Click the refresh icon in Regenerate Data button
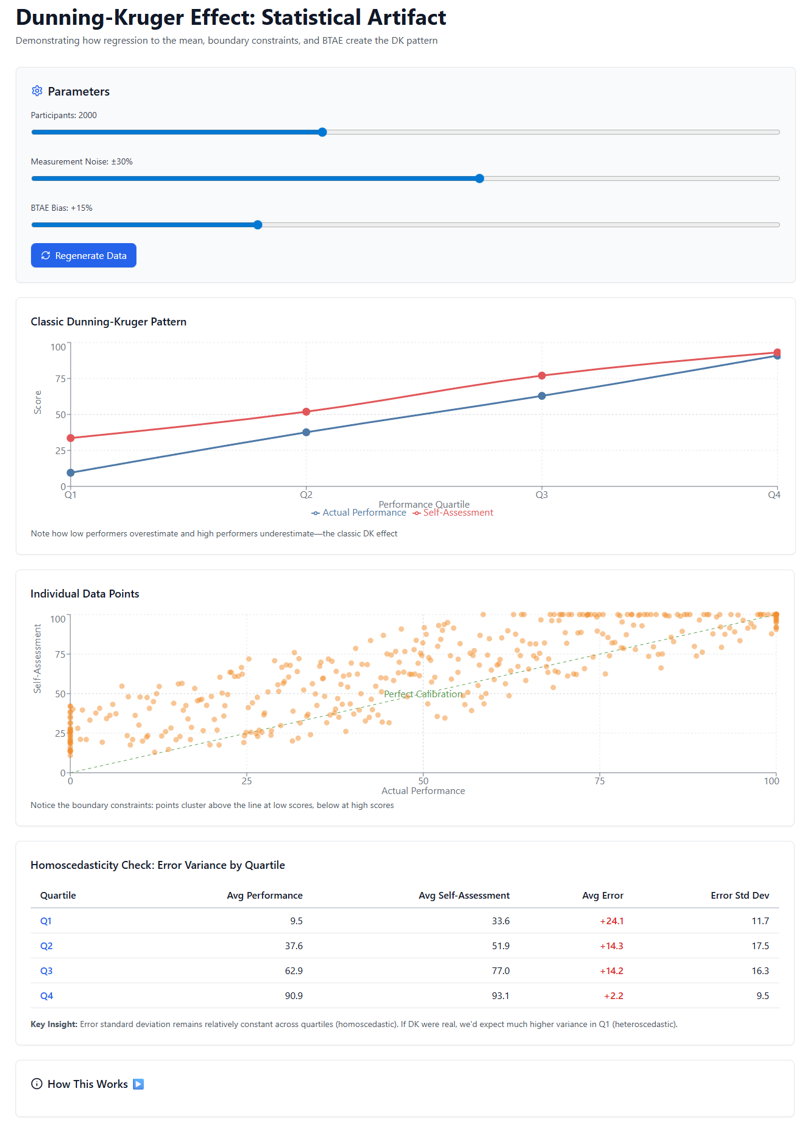802x1123 pixels. pyautogui.click(x=46, y=256)
